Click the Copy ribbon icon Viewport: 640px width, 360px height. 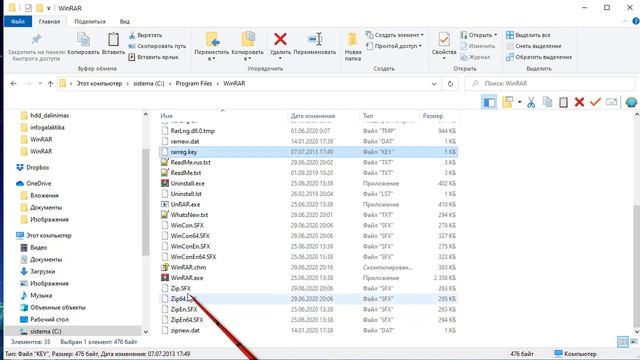(x=83, y=40)
